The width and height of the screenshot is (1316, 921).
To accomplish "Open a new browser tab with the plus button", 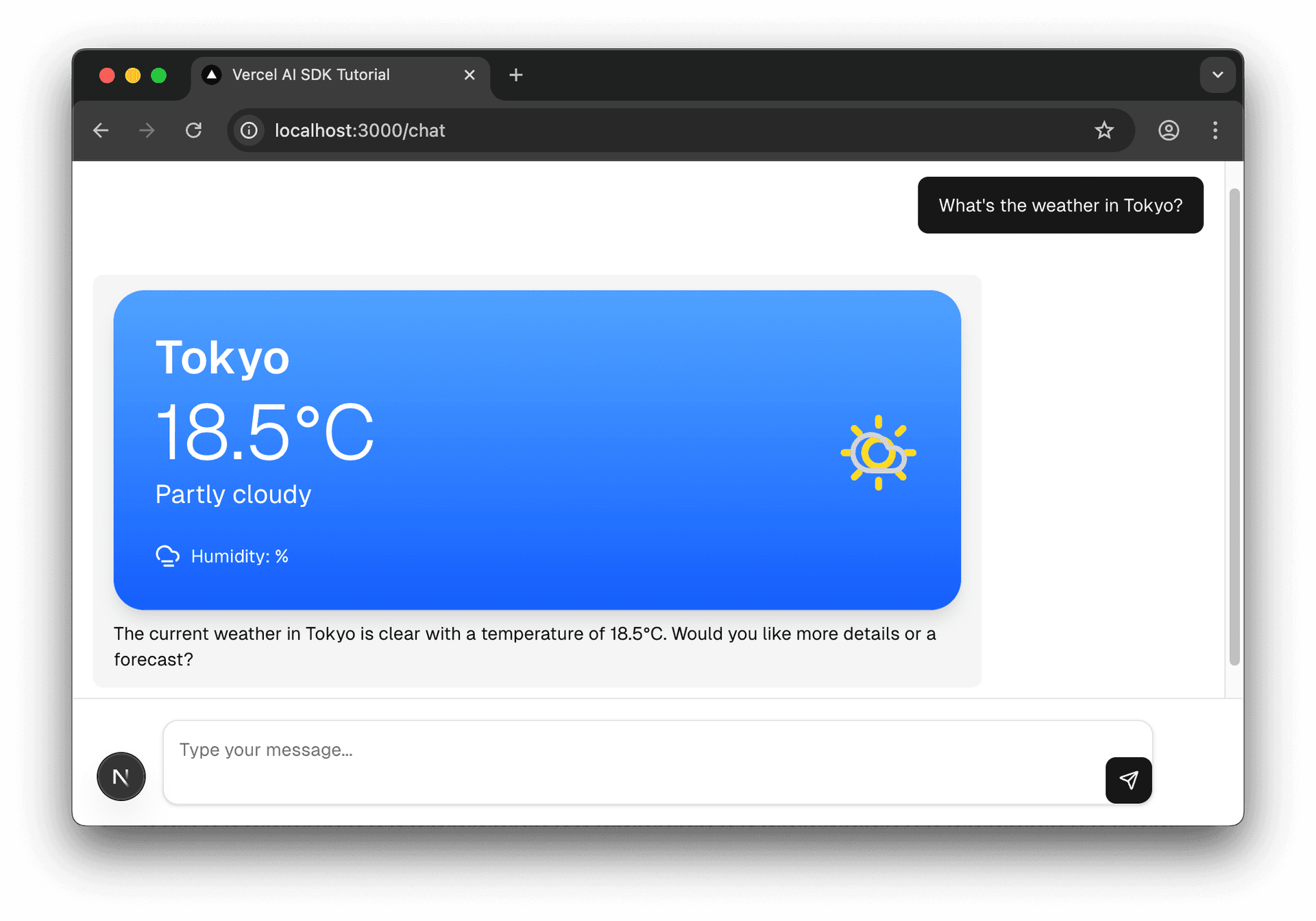I will pos(516,75).
